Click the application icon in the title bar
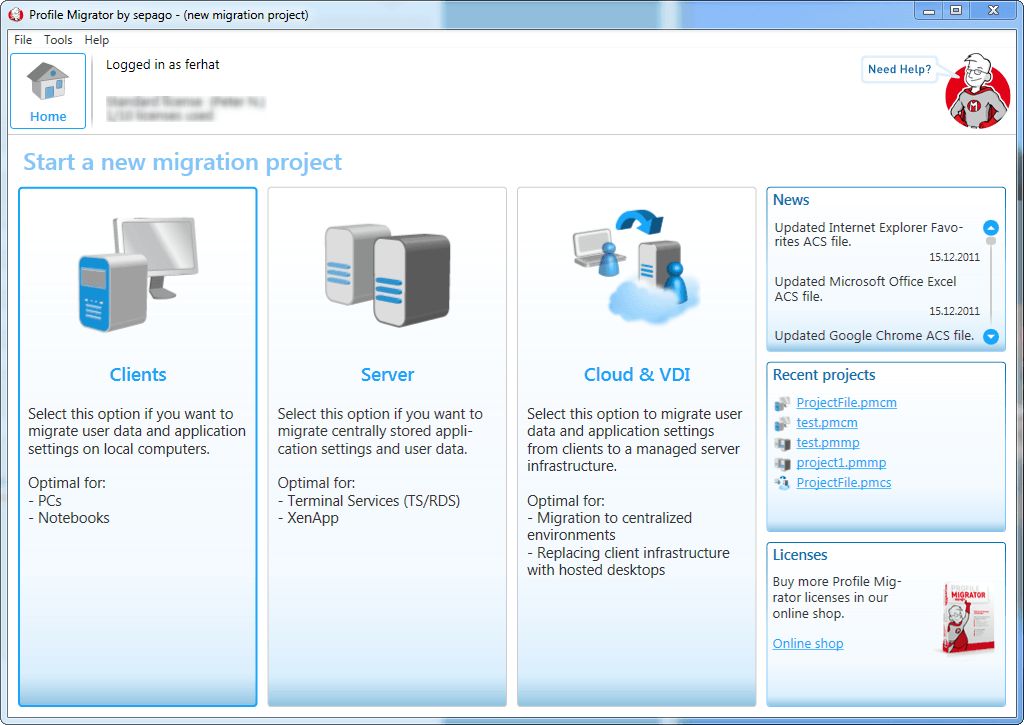Viewport: 1024px width, 725px height. click(x=14, y=11)
